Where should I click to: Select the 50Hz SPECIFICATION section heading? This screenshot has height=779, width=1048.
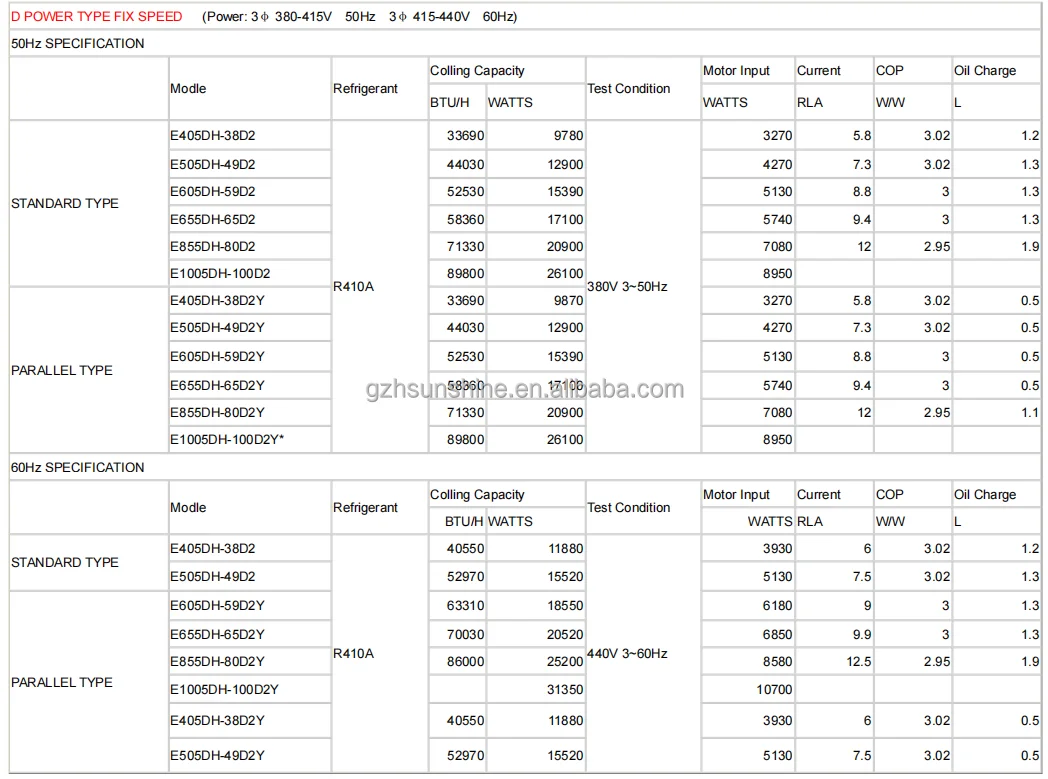78,44
